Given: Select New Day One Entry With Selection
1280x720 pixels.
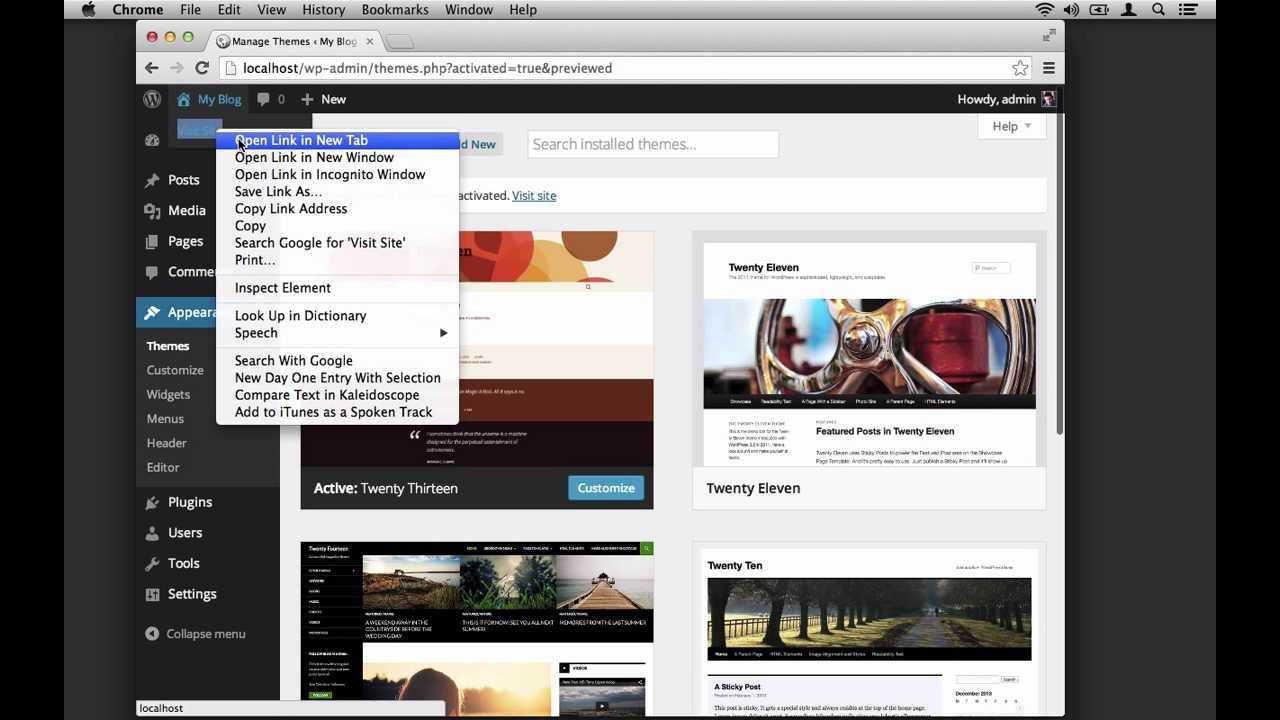Looking at the screenshot, I should coord(338,378).
